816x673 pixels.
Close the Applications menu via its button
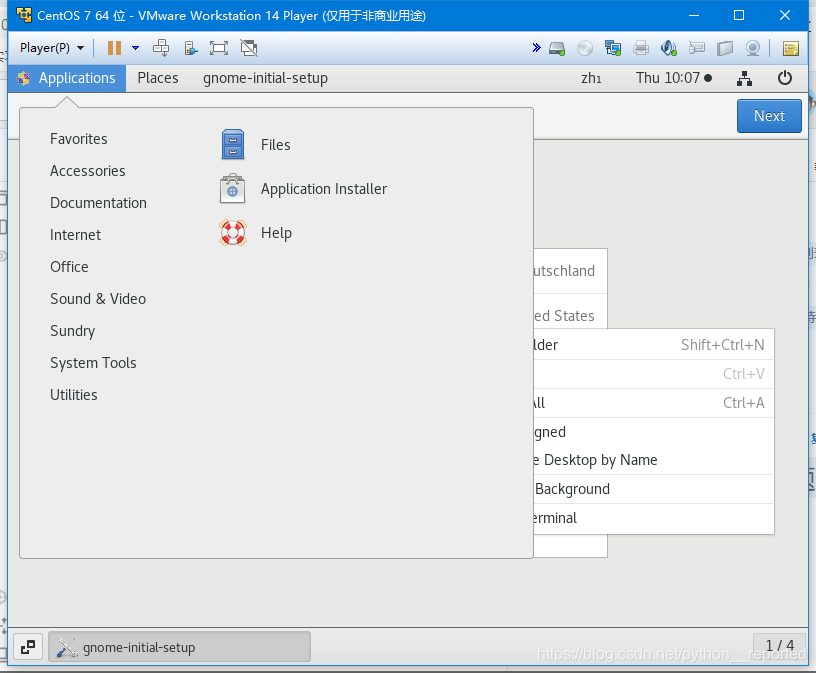pos(67,78)
